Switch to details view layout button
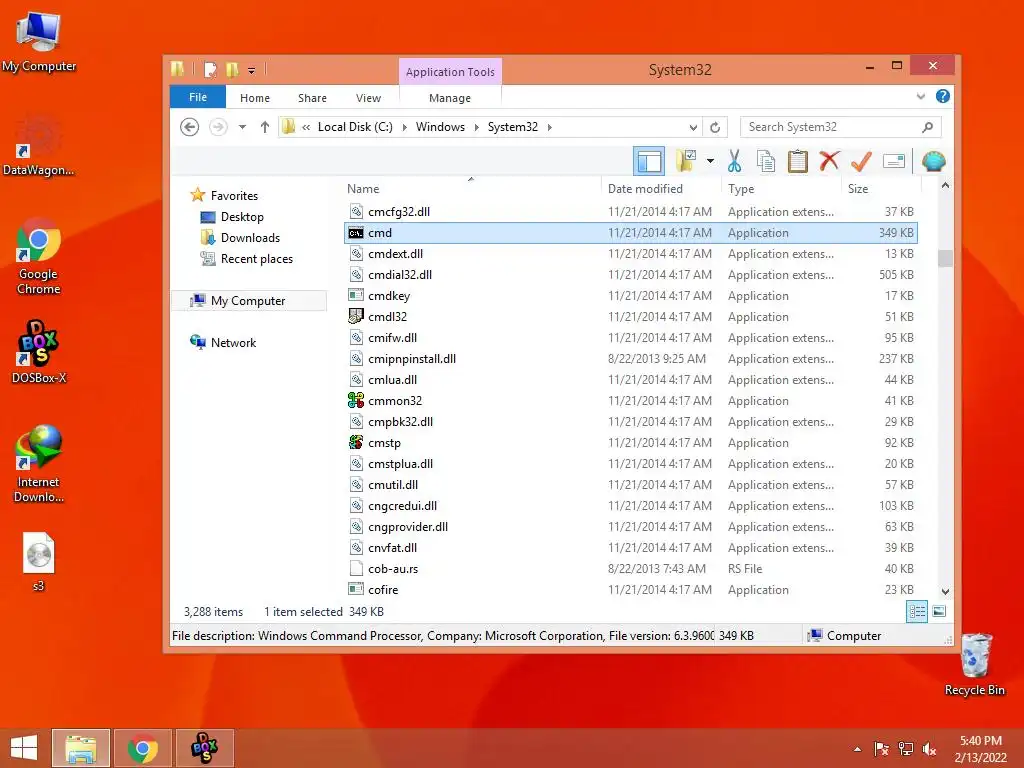This screenshot has height=768, width=1024. (917, 611)
